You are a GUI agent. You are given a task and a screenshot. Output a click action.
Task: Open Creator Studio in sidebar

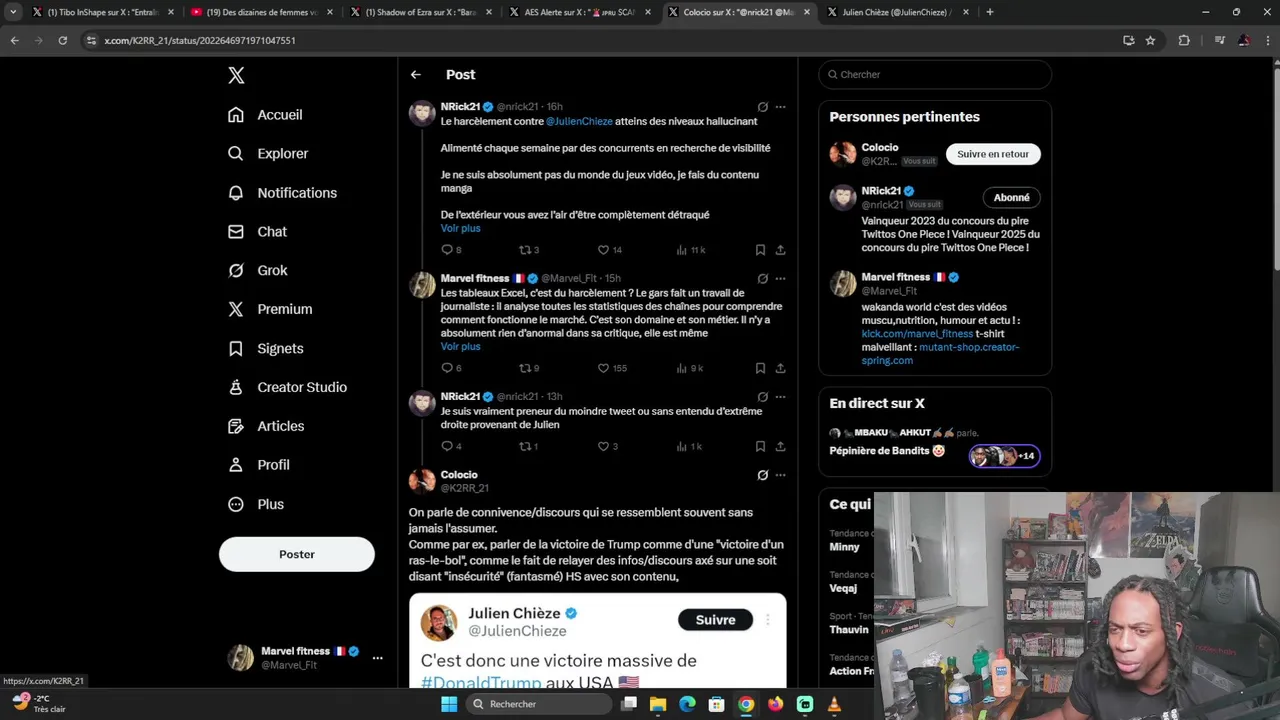click(287, 387)
